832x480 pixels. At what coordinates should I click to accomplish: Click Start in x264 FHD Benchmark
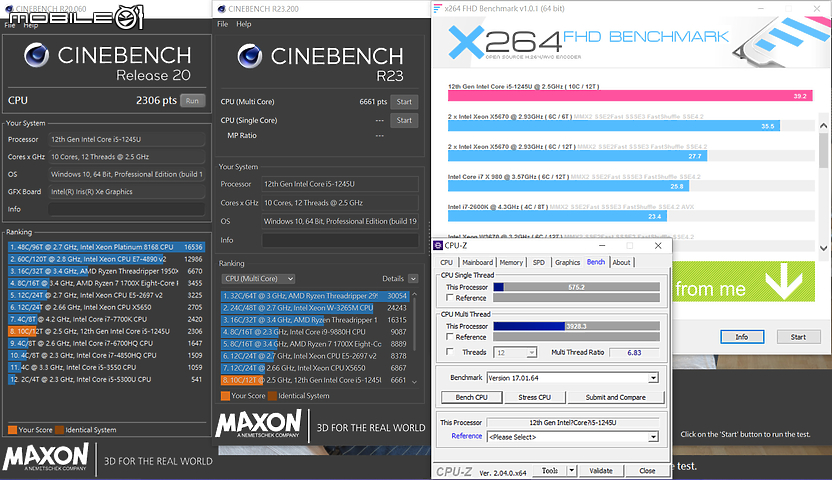tap(798, 337)
